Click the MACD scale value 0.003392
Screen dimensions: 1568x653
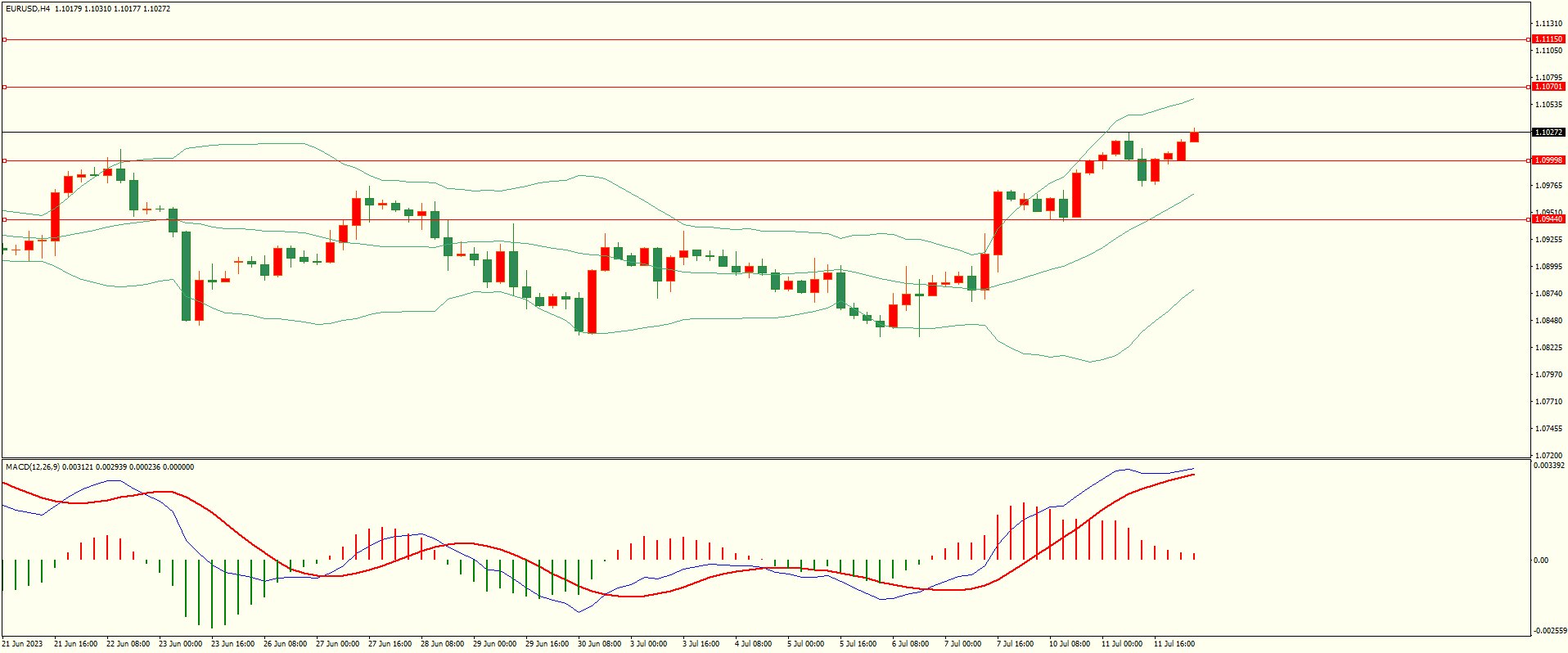pos(1548,466)
